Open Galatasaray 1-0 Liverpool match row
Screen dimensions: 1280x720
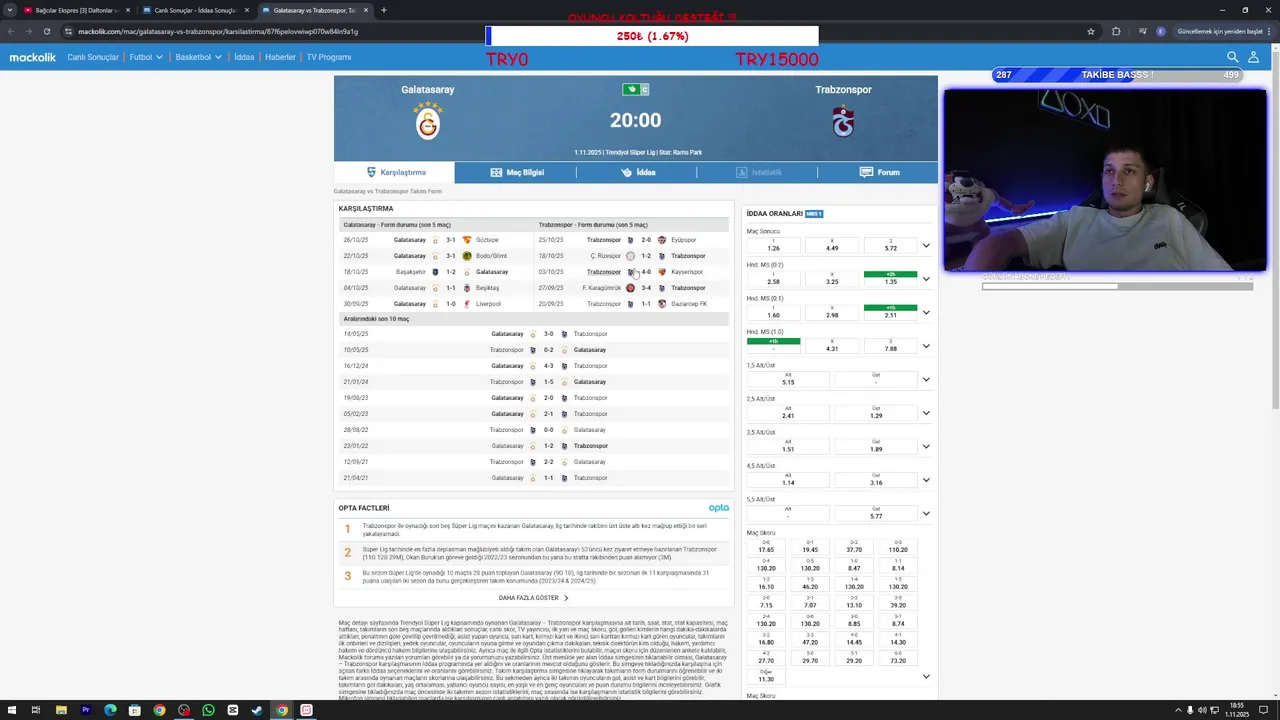click(435, 304)
